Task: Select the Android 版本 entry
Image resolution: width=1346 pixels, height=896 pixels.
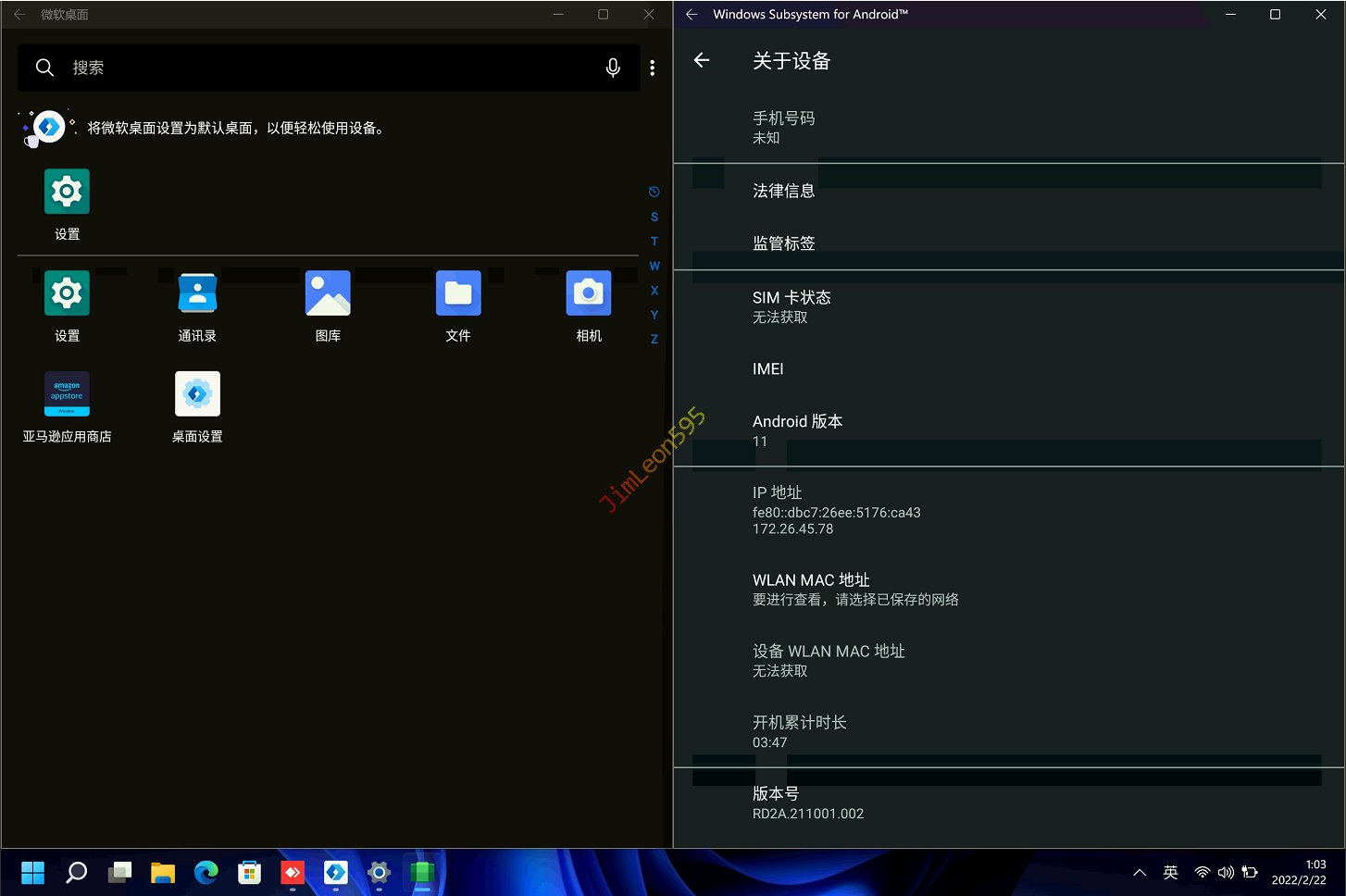Action: (x=797, y=430)
